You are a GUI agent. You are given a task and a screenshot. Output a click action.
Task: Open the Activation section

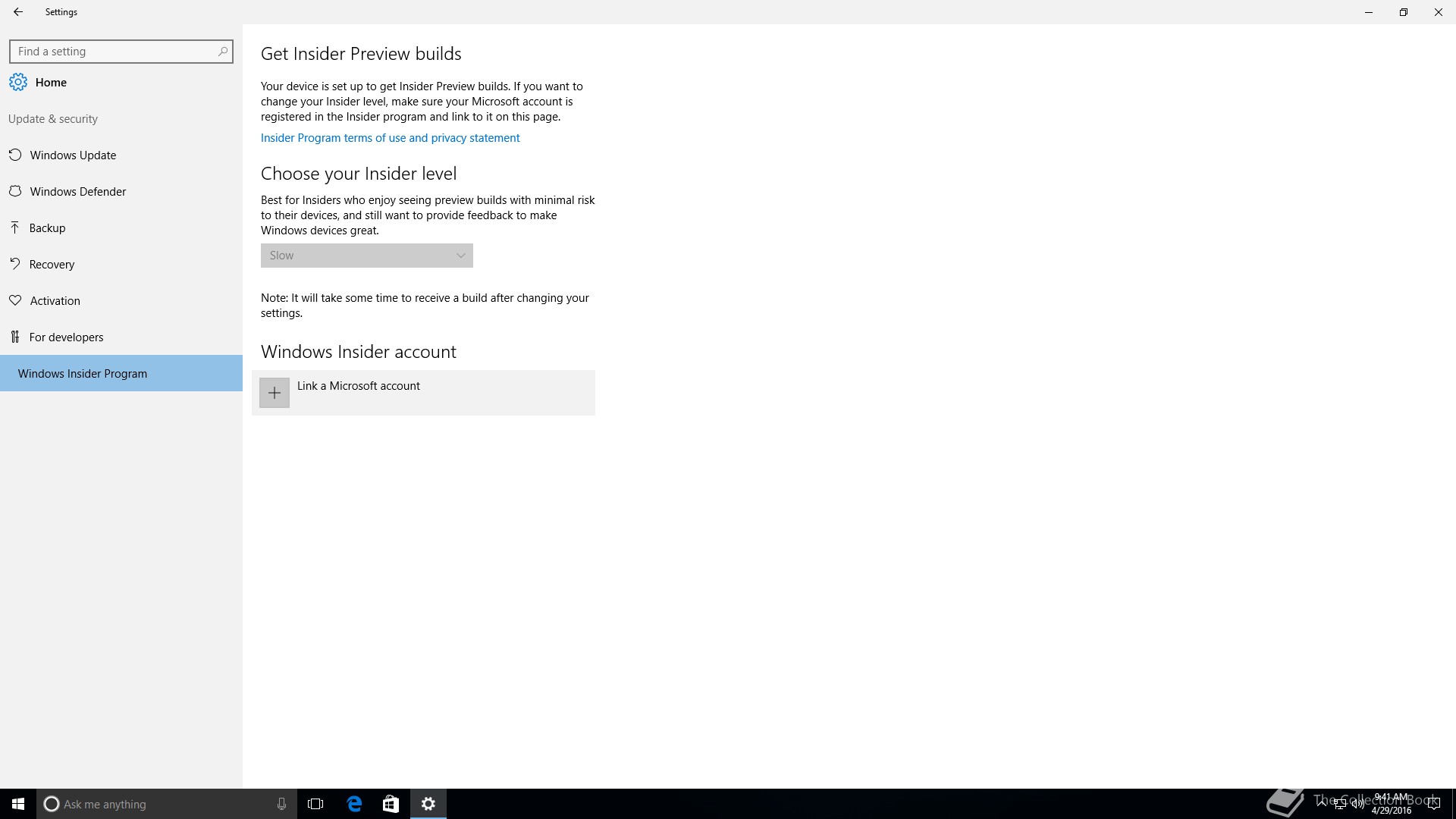pos(121,300)
